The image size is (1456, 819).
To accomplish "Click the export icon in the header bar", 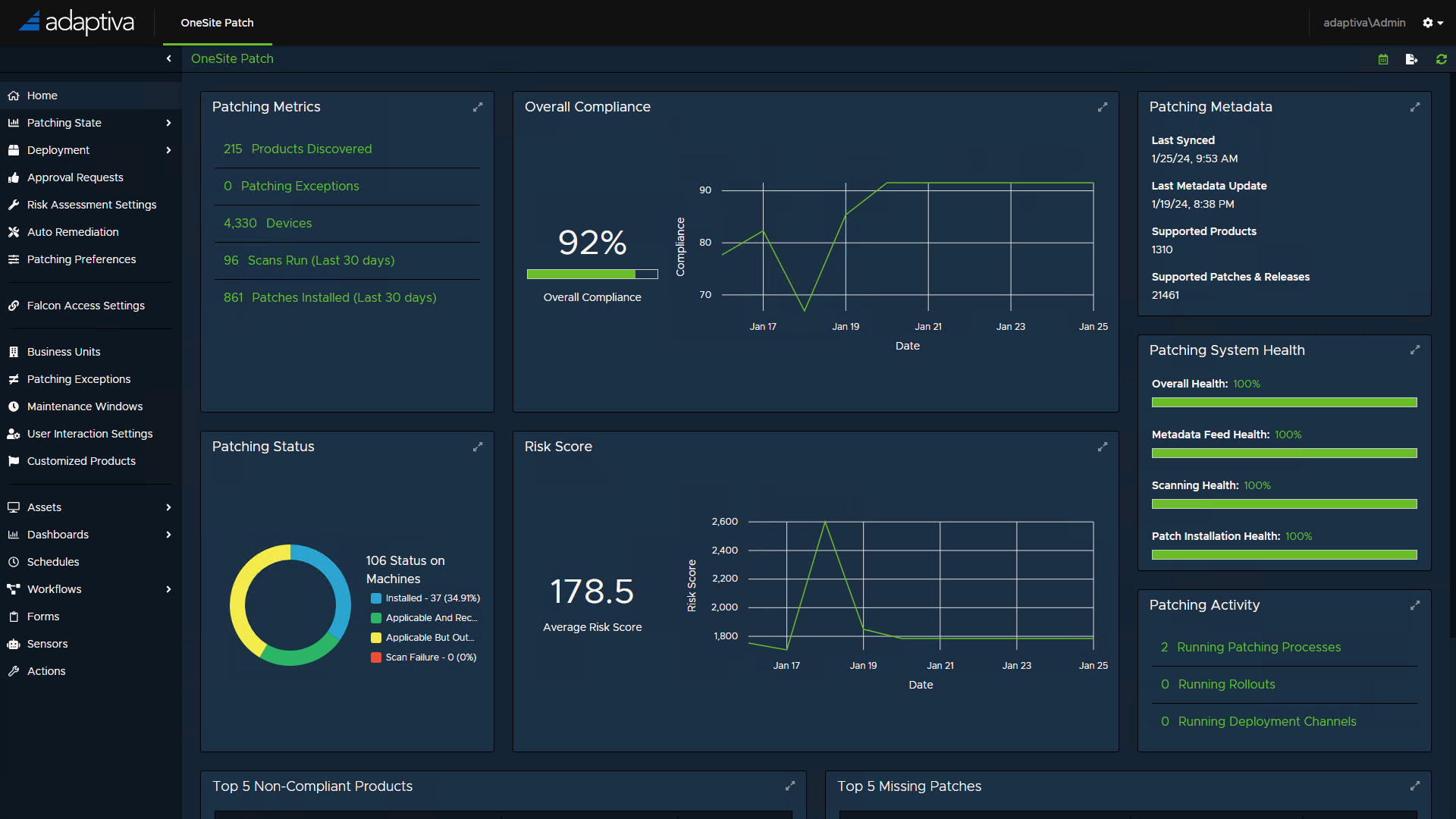I will 1411,59.
